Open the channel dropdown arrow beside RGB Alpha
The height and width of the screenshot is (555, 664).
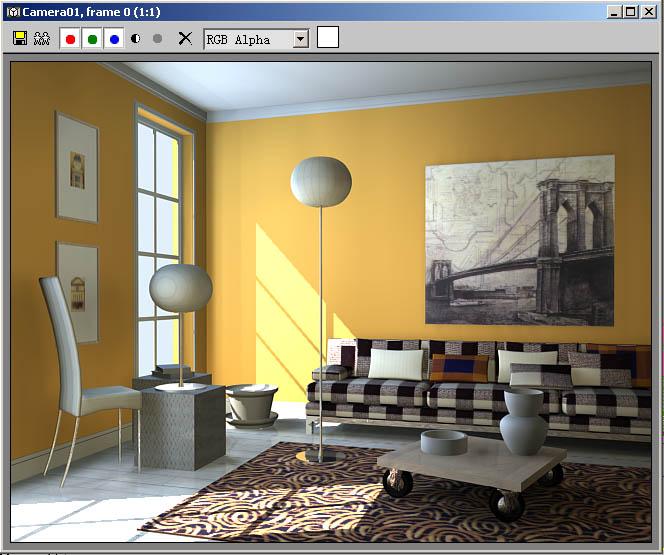point(300,39)
